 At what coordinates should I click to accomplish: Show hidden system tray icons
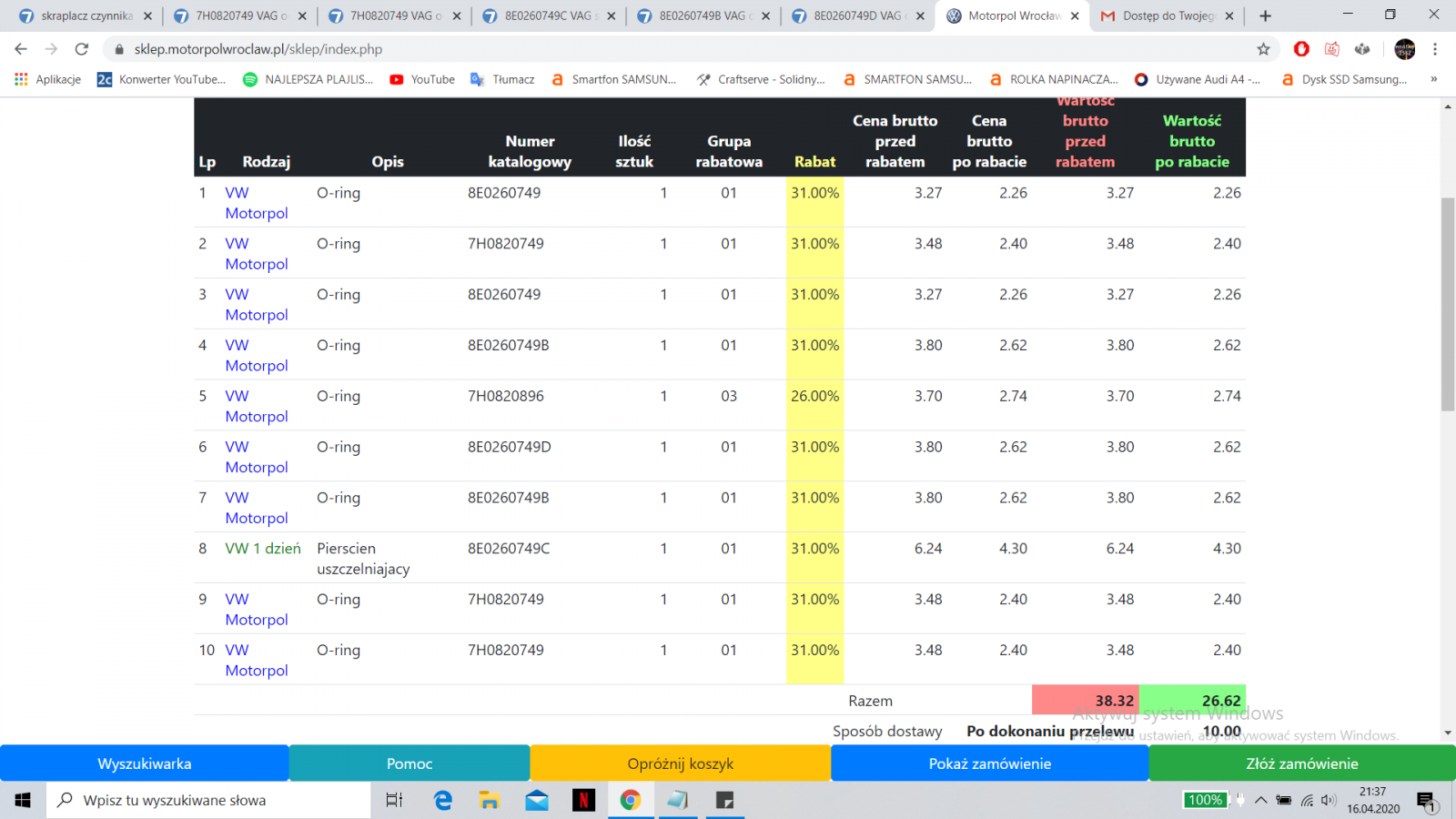1260,800
